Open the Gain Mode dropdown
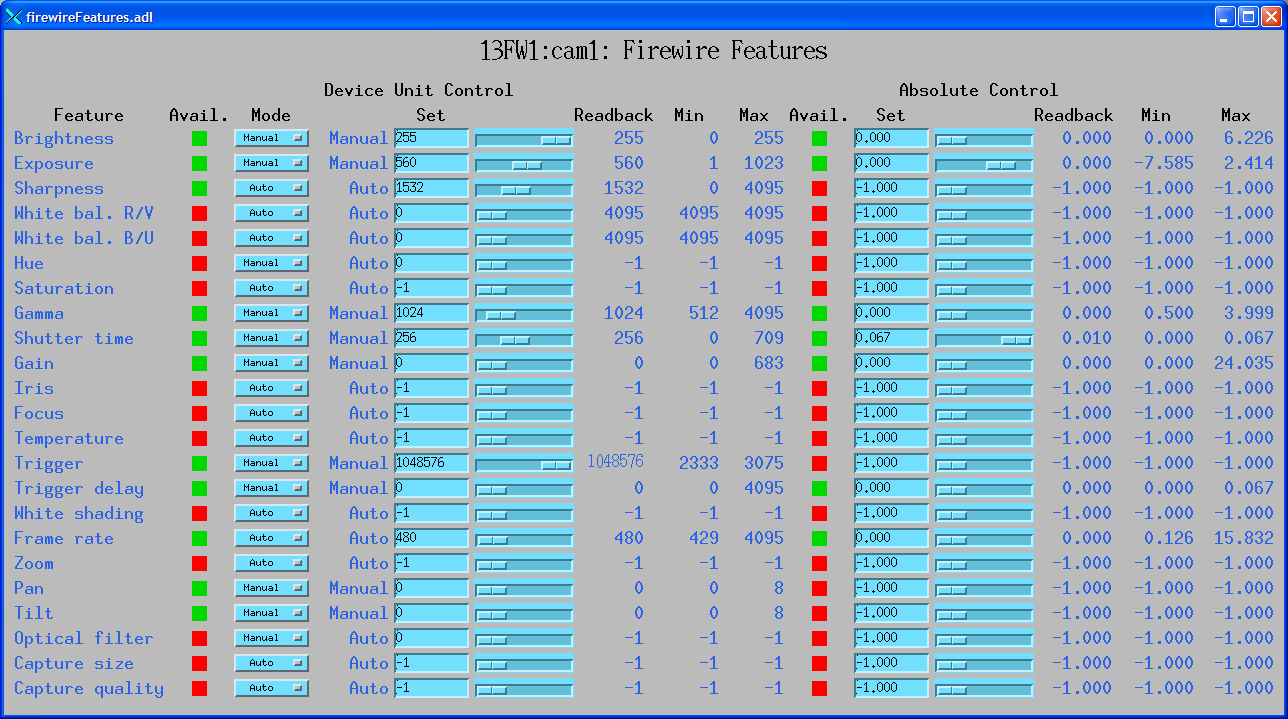The height and width of the screenshot is (719, 1288). tap(270, 363)
